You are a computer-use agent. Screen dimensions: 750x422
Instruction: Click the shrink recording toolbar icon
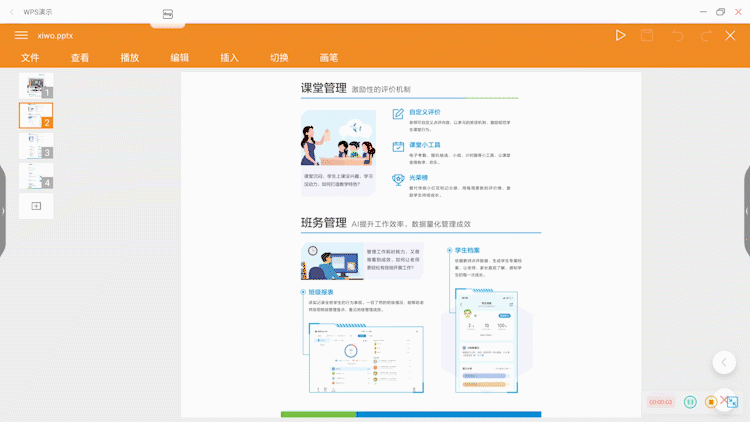coord(731,401)
